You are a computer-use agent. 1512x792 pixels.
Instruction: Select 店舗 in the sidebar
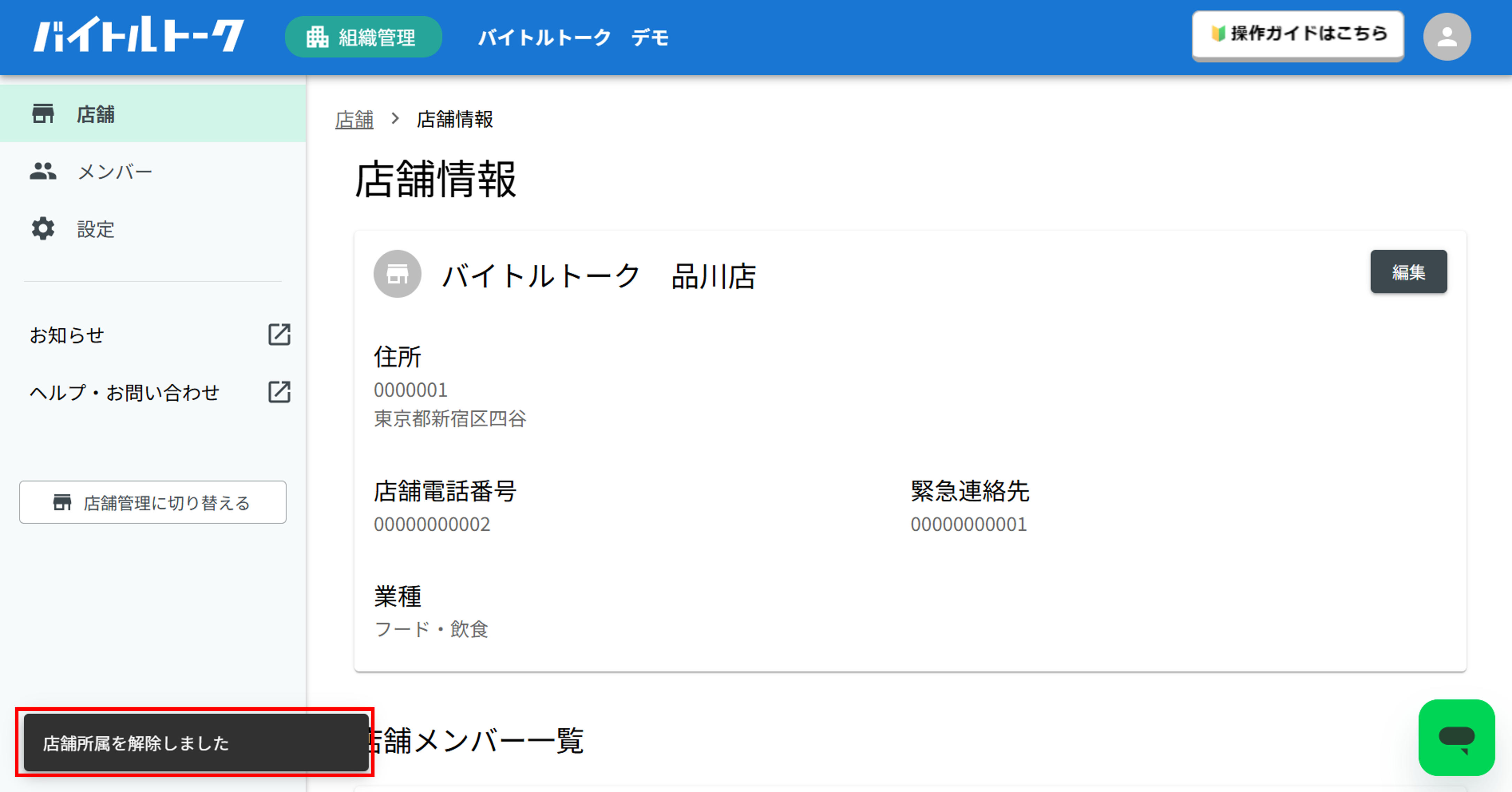153,114
